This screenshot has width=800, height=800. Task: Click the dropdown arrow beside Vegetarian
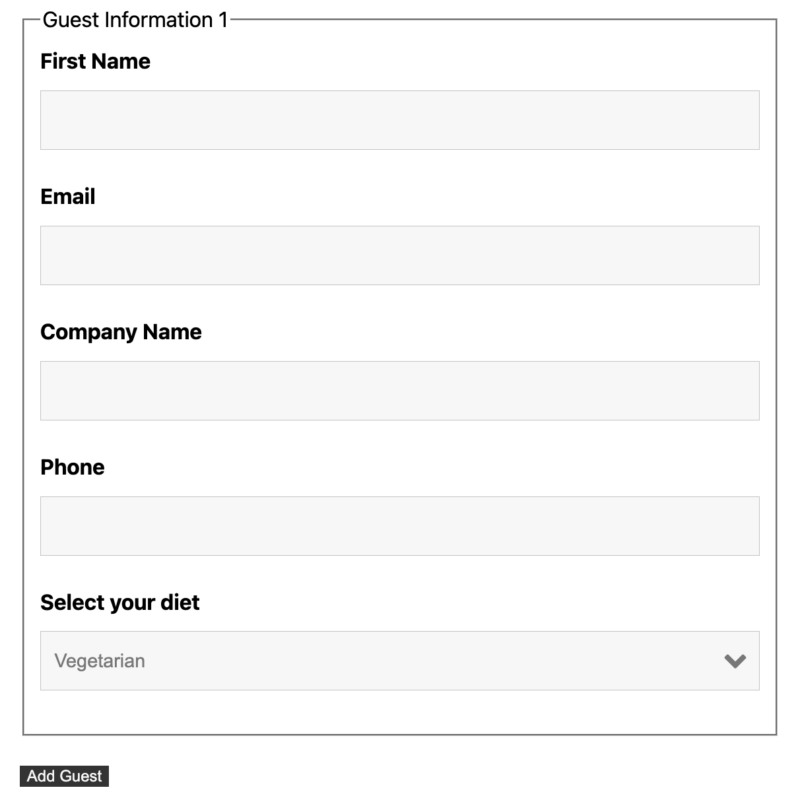[x=736, y=659]
